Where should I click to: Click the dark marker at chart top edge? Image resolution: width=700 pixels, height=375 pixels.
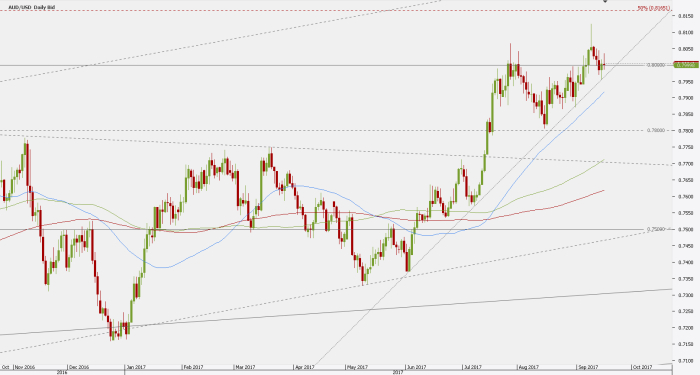click(605, 1)
